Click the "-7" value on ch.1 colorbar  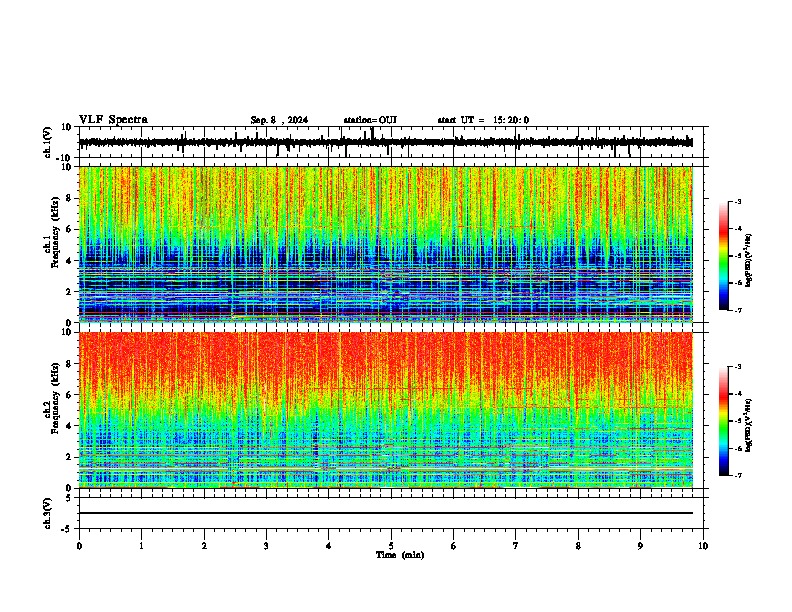(737, 310)
